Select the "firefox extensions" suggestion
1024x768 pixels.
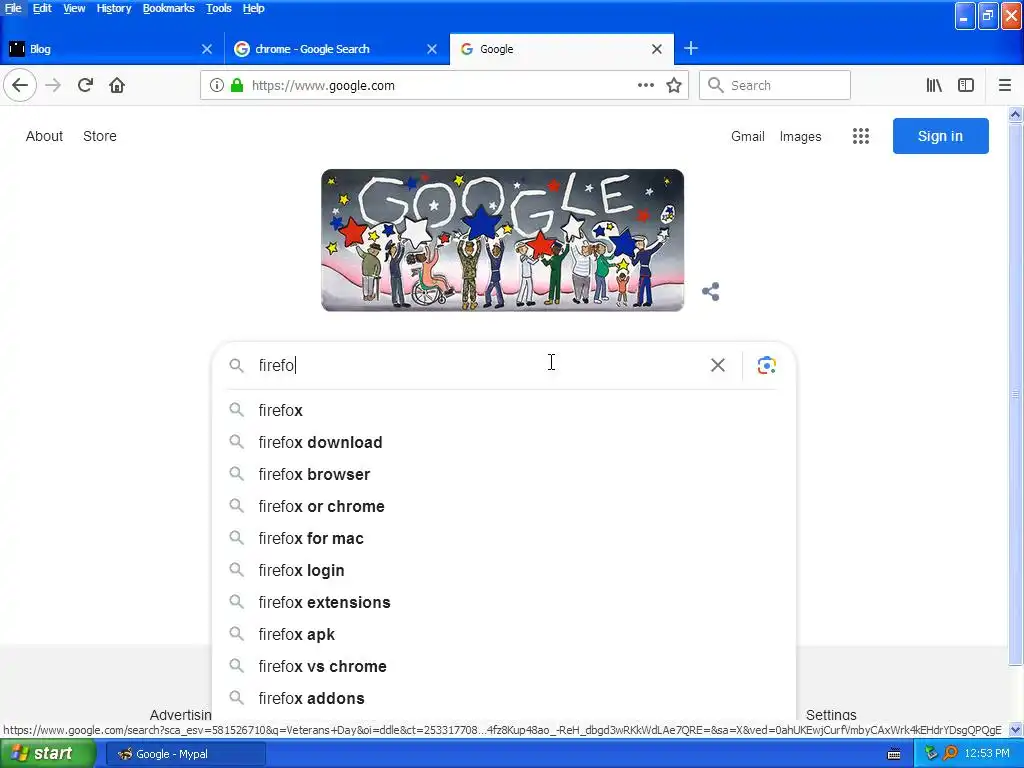click(504, 602)
